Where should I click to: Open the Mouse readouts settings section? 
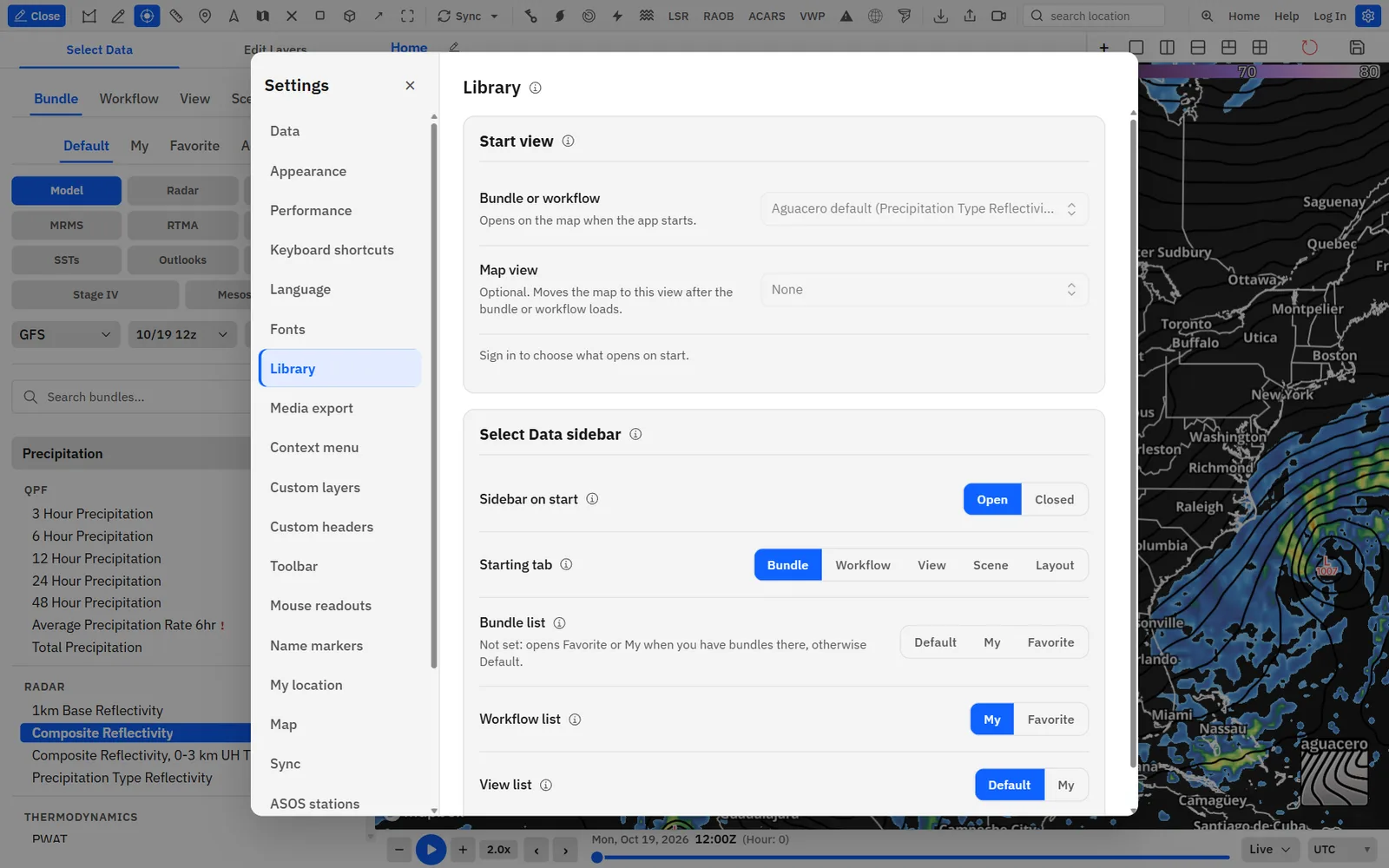(339, 606)
